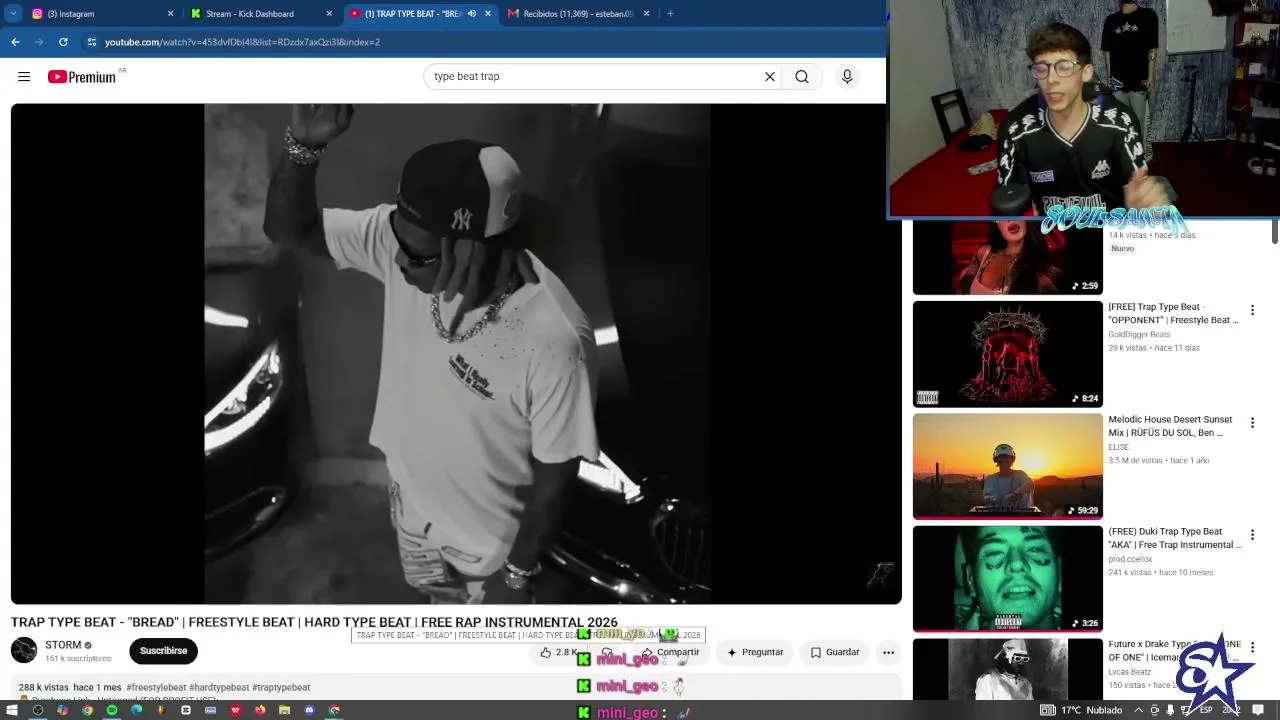Open the 2:59 duration video thumbnail
The height and width of the screenshot is (720, 1280).
coord(1007,257)
